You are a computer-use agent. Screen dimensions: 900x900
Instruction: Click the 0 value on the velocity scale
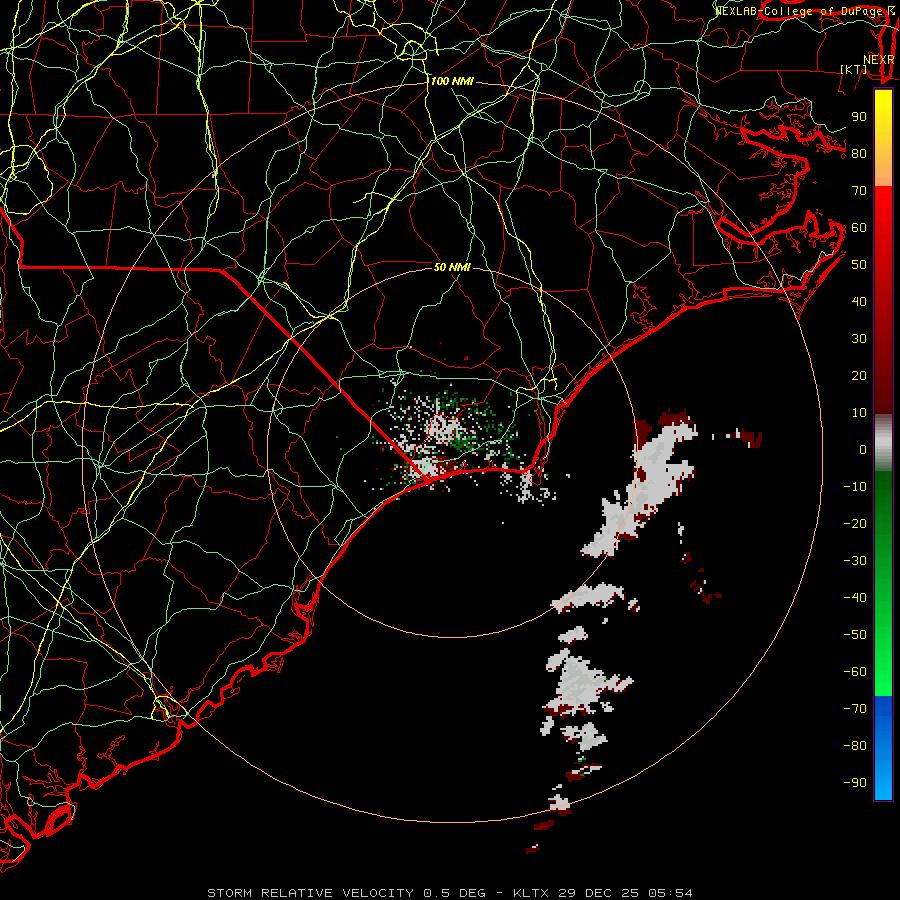[863, 450]
